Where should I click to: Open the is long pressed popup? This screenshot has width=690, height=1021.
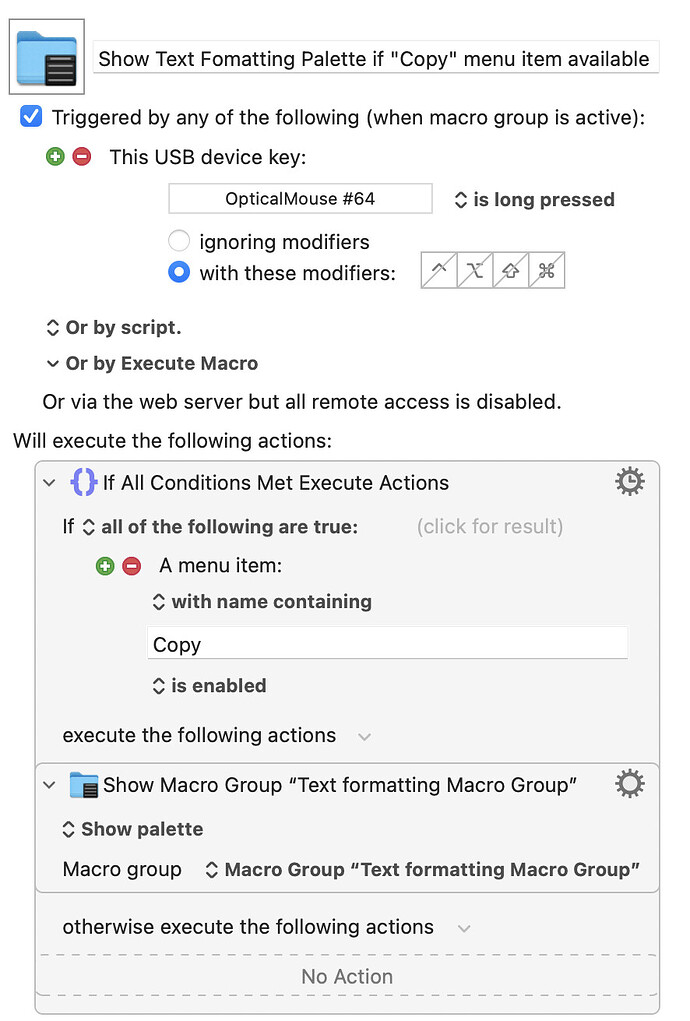(x=534, y=199)
